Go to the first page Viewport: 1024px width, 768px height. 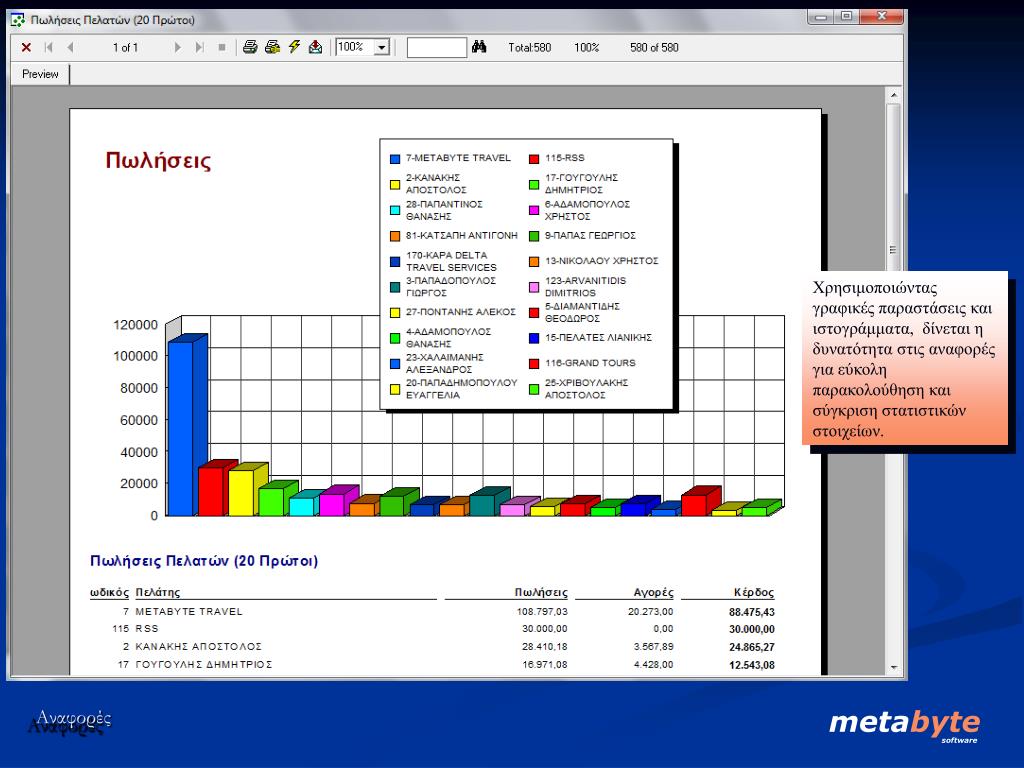(48, 48)
